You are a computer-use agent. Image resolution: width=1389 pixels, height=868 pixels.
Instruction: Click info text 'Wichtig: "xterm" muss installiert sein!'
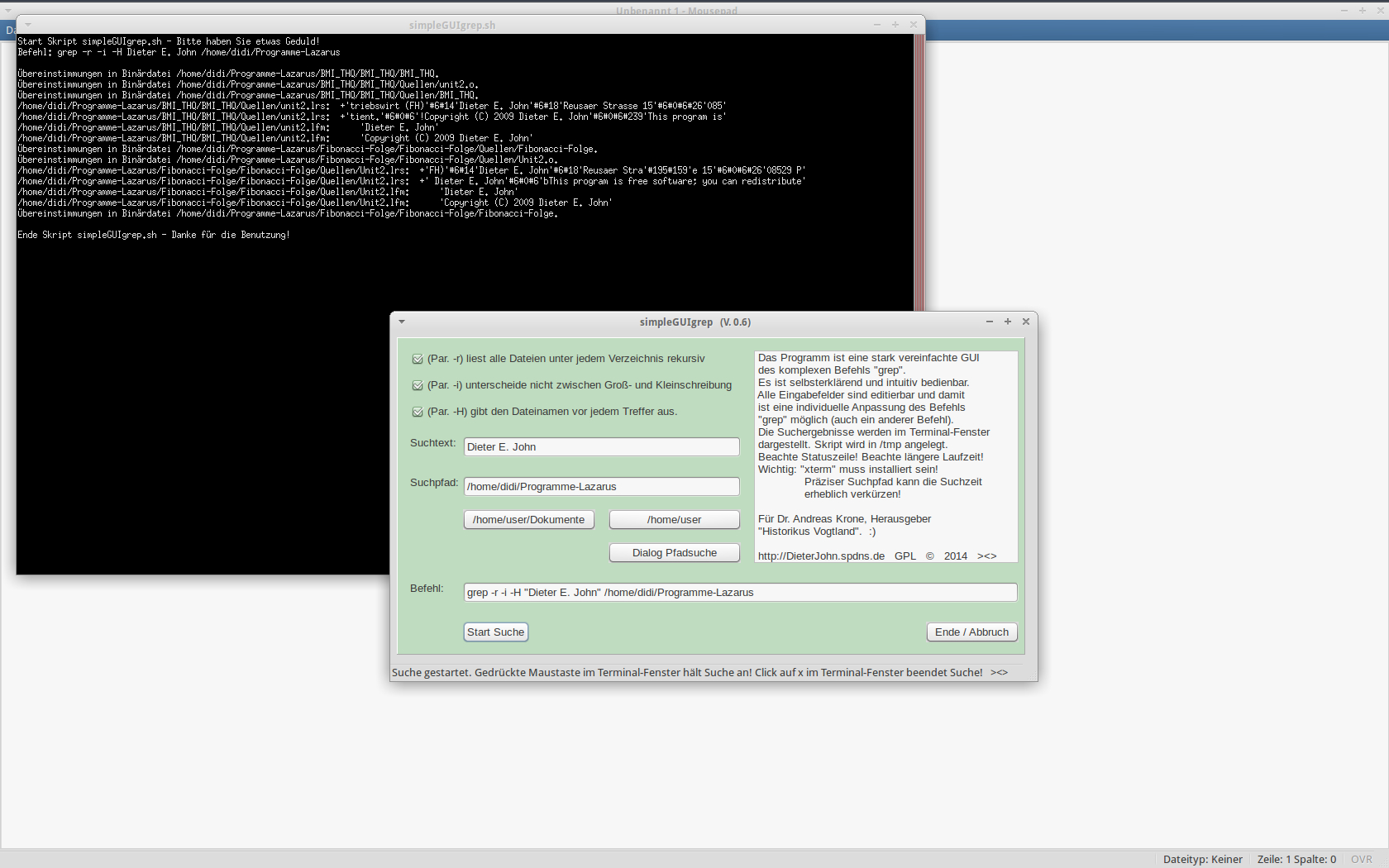(848, 470)
